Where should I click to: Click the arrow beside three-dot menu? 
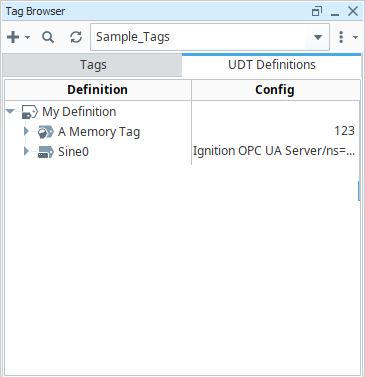[x=355, y=37]
